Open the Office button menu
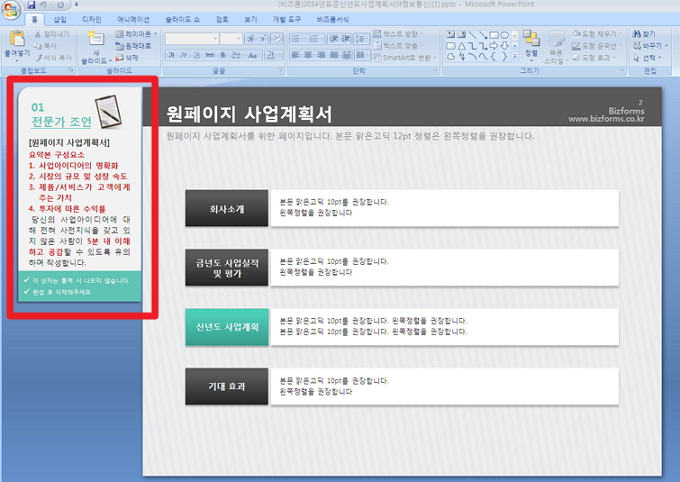 point(10,10)
